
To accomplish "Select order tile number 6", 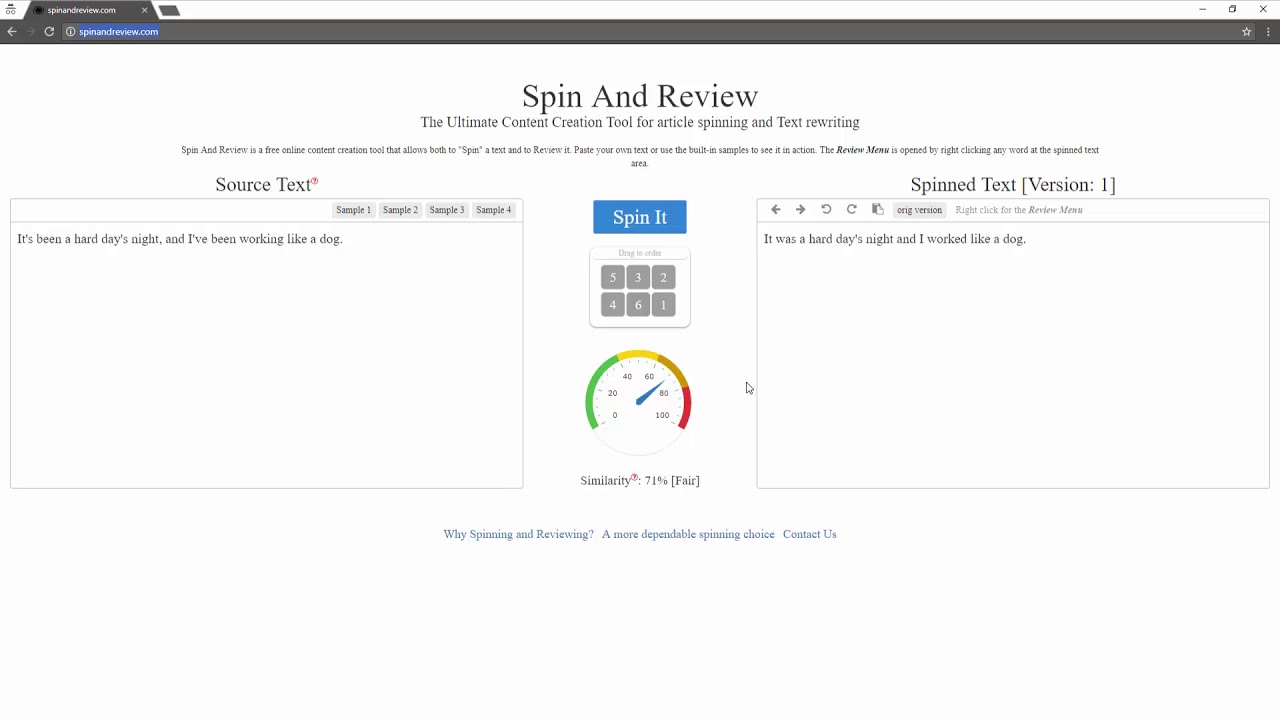I will click(x=638, y=305).
